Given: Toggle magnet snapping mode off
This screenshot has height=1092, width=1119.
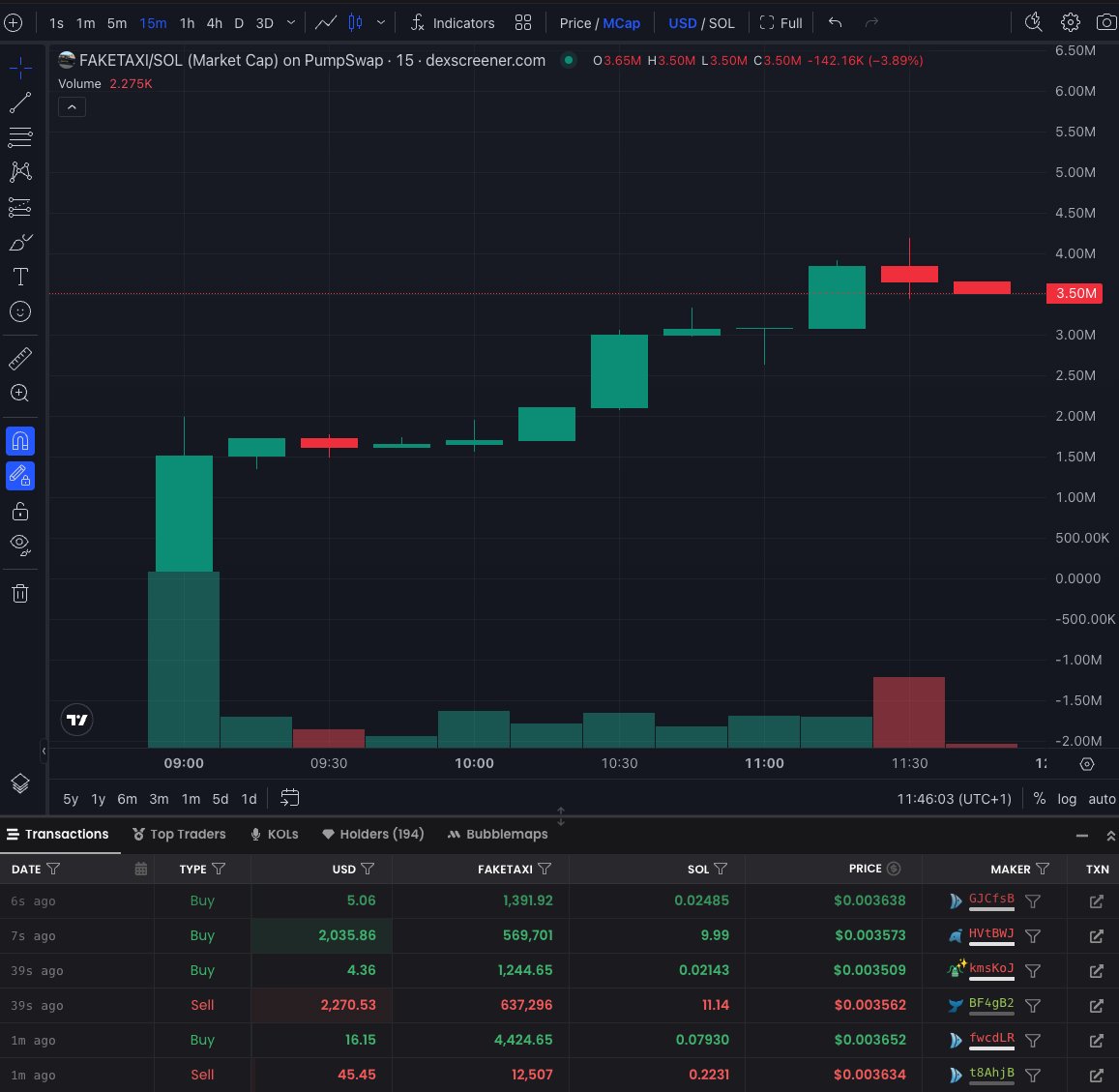Looking at the screenshot, I should [x=20, y=441].
